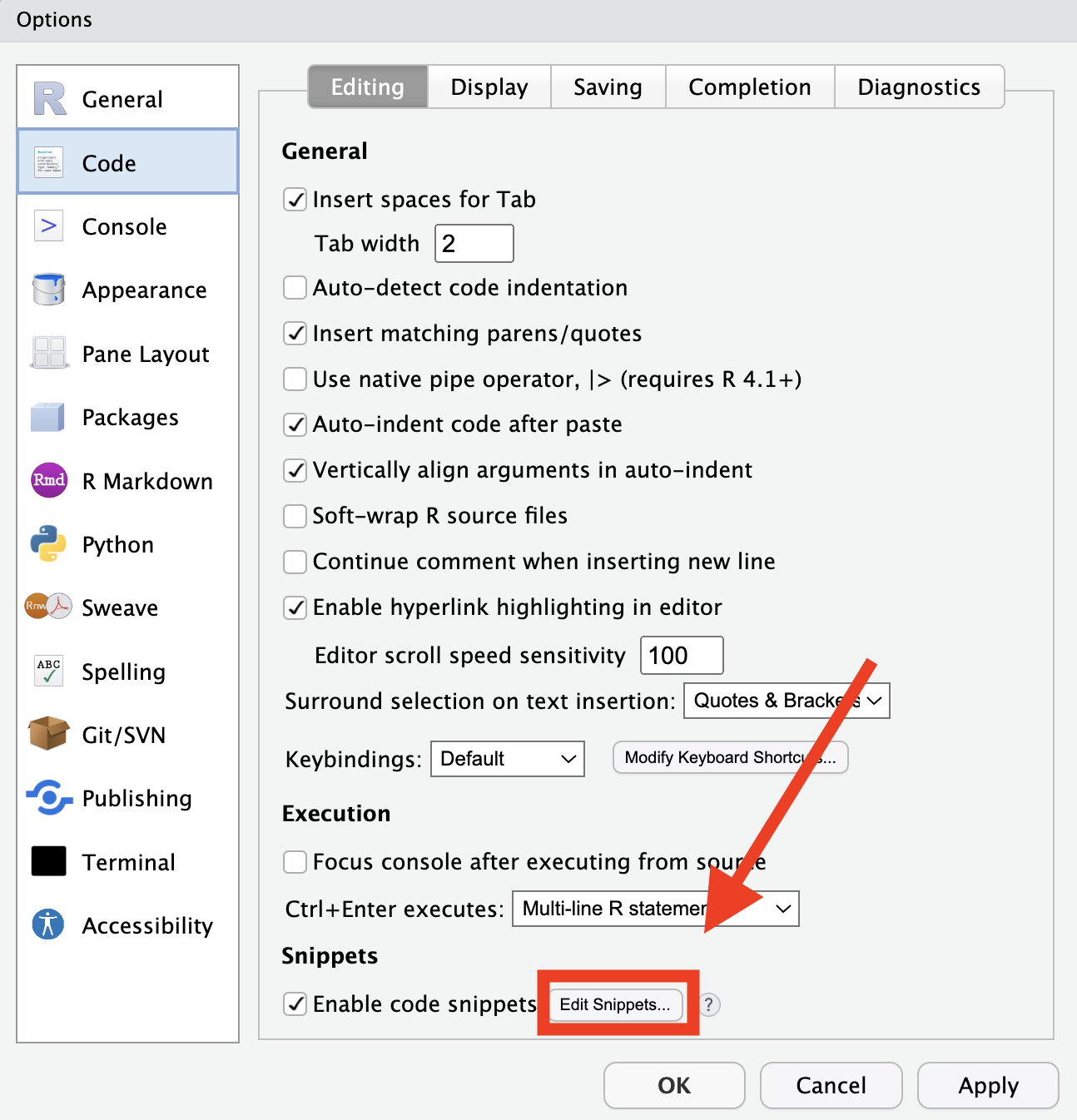Open Ctrl+Enter executes Multi-line R statement dropdown

point(656,909)
